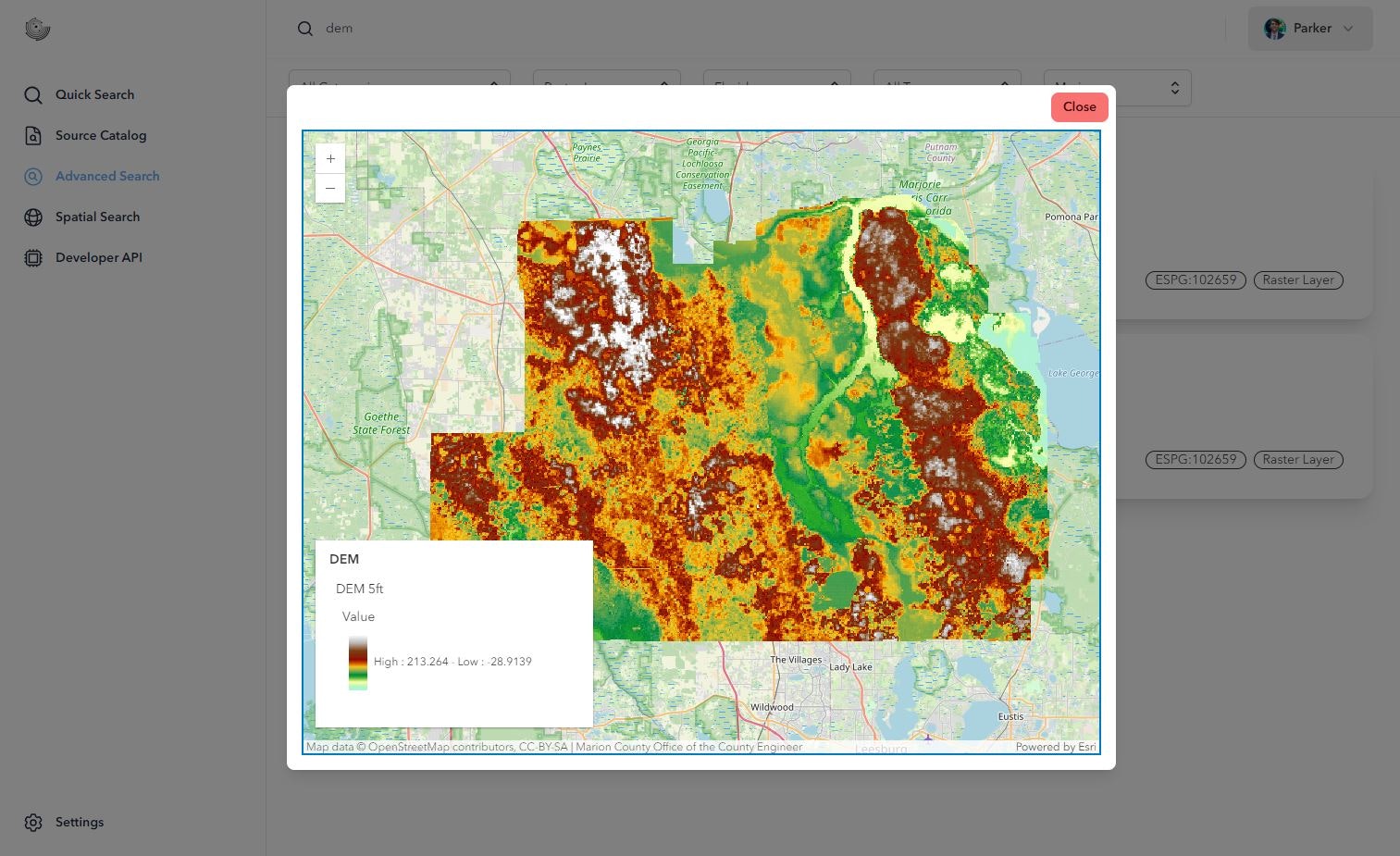Click the first Raster Layer tag

click(1297, 279)
